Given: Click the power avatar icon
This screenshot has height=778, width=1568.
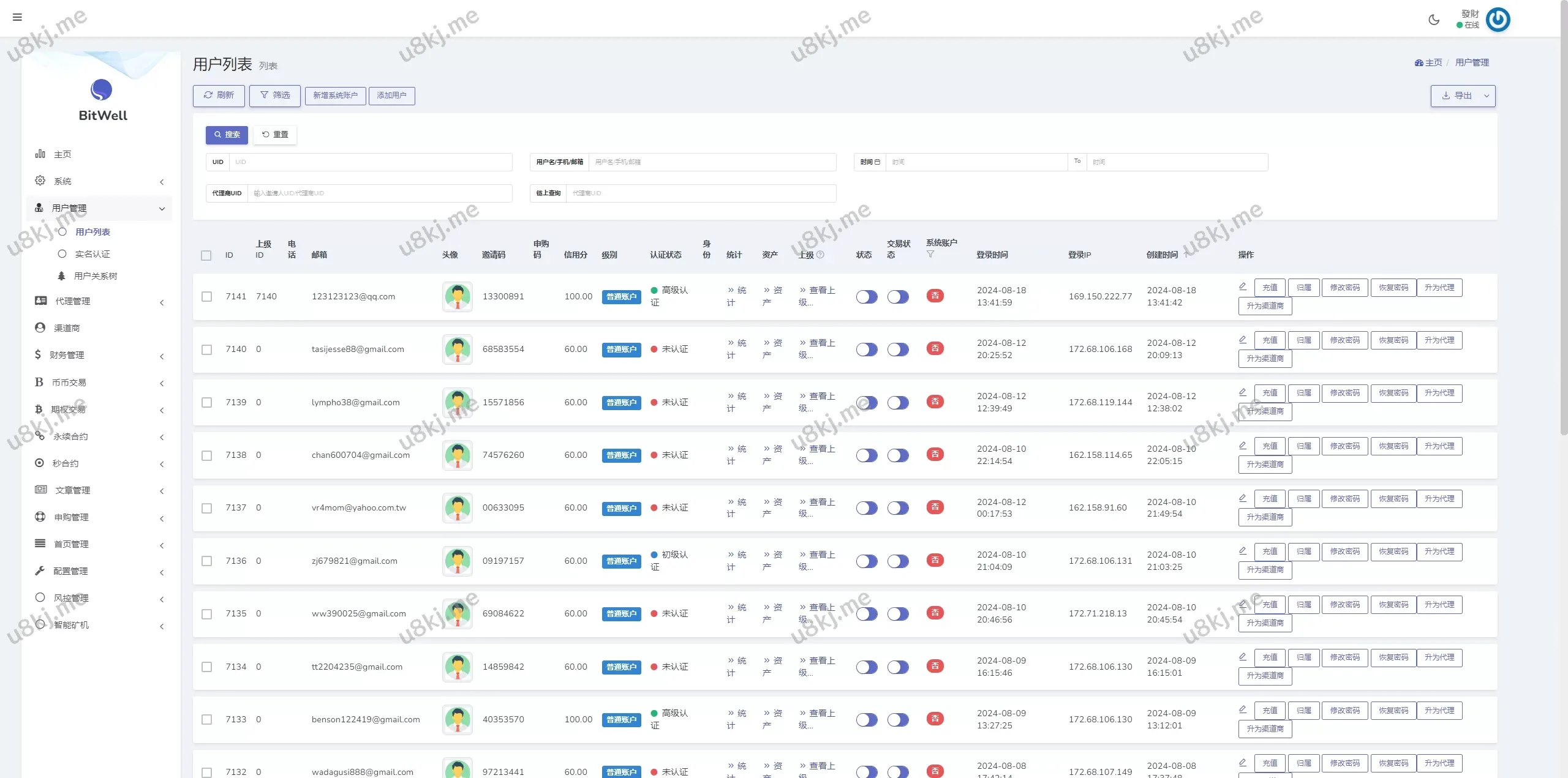Looking at the screenshot, I should tap(1498, 20).
